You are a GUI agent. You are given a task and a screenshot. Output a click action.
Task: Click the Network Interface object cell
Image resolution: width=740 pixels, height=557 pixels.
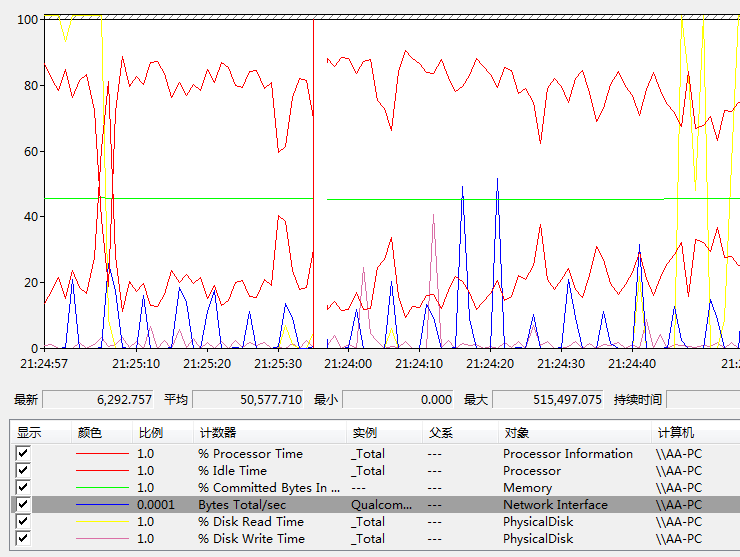coord(555,505)
